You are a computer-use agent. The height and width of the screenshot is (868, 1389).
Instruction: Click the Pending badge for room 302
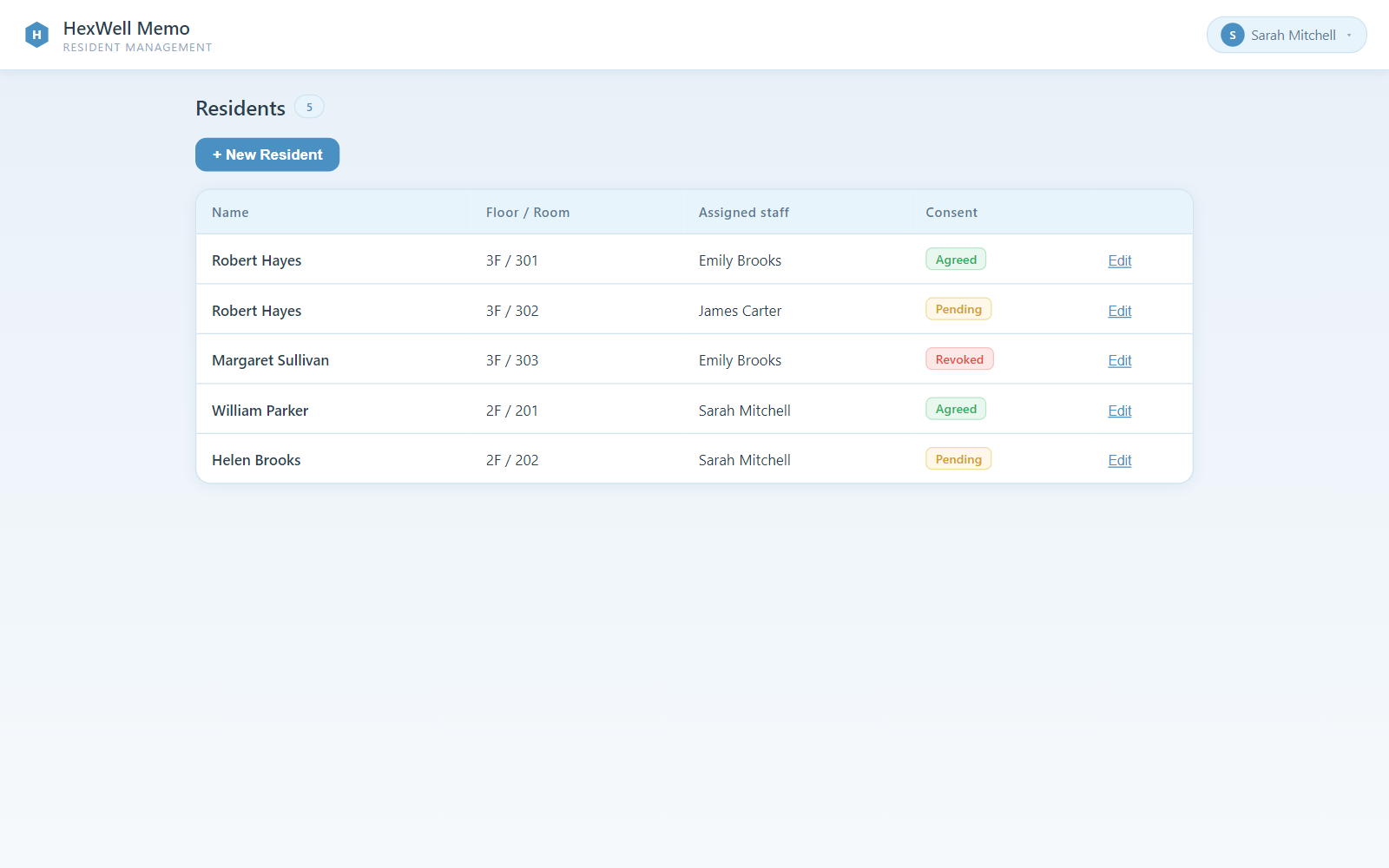pyautogui.click(x=958, y=309)
